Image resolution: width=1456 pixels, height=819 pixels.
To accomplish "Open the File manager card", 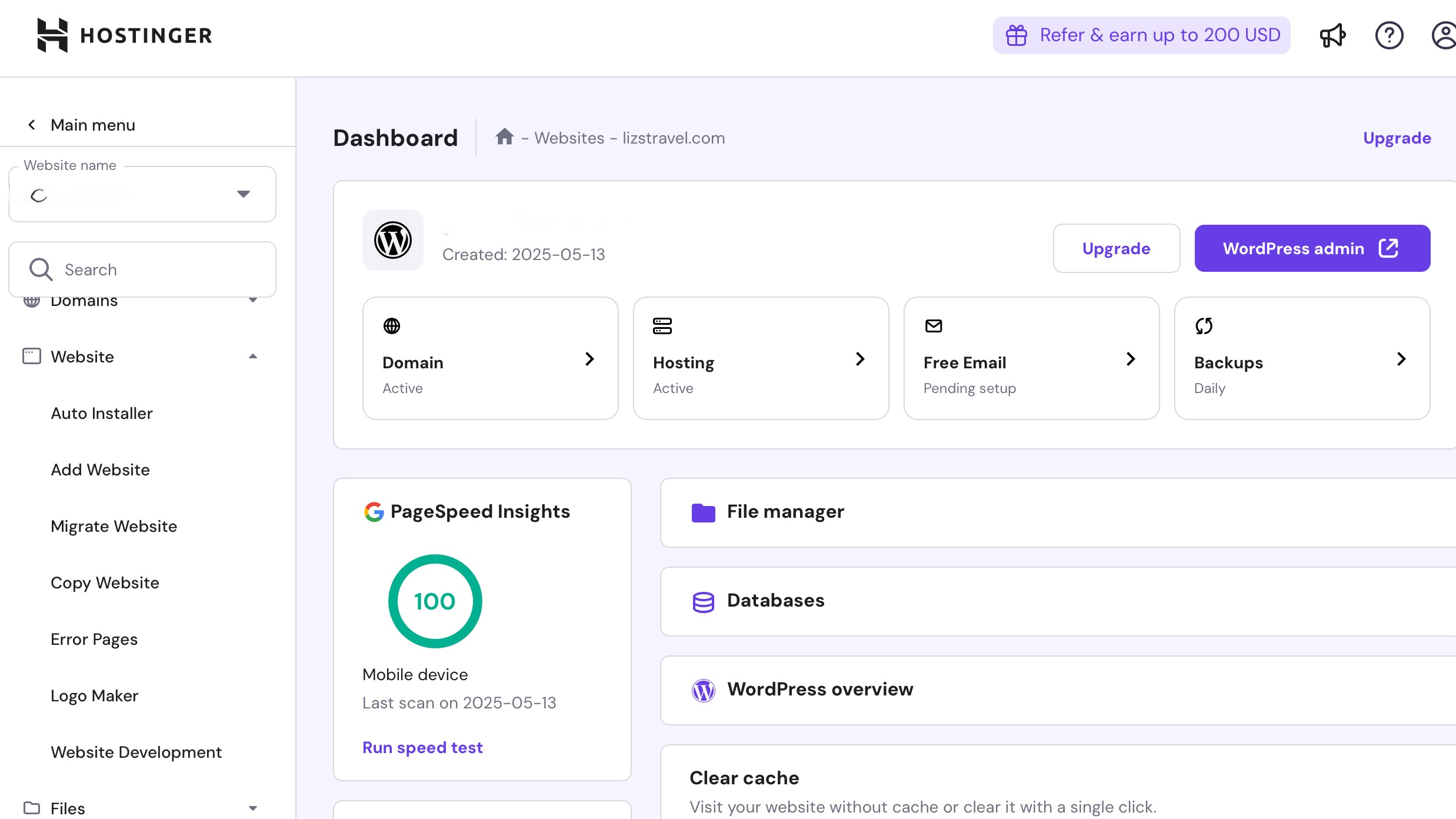I will [1058, 512].
